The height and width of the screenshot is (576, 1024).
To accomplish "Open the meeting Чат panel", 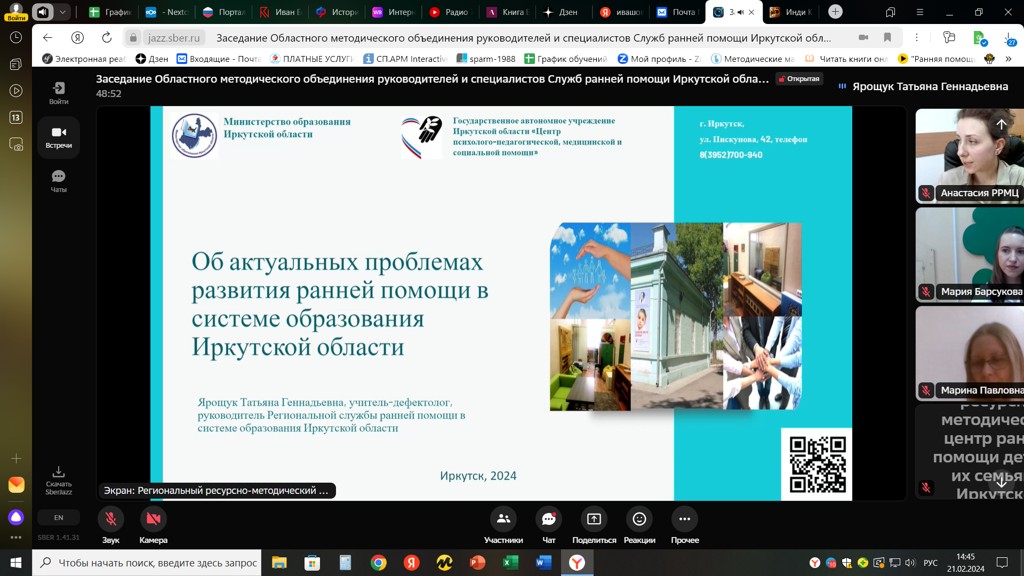I will coord(548,519).
